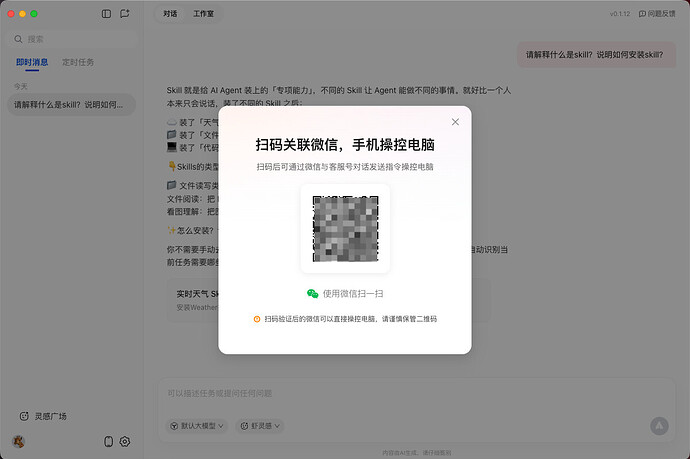Click the orange warning icon

[257, 319]
